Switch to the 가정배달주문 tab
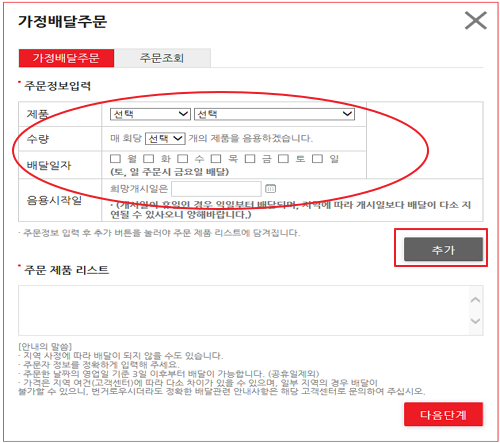 pos(66,58)
